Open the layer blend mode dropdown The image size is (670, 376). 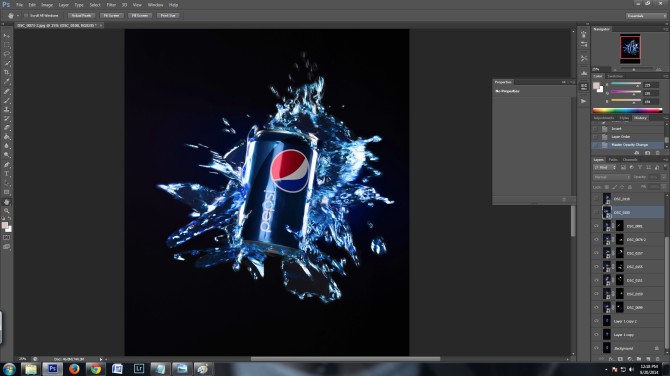(x=611, y=176)
